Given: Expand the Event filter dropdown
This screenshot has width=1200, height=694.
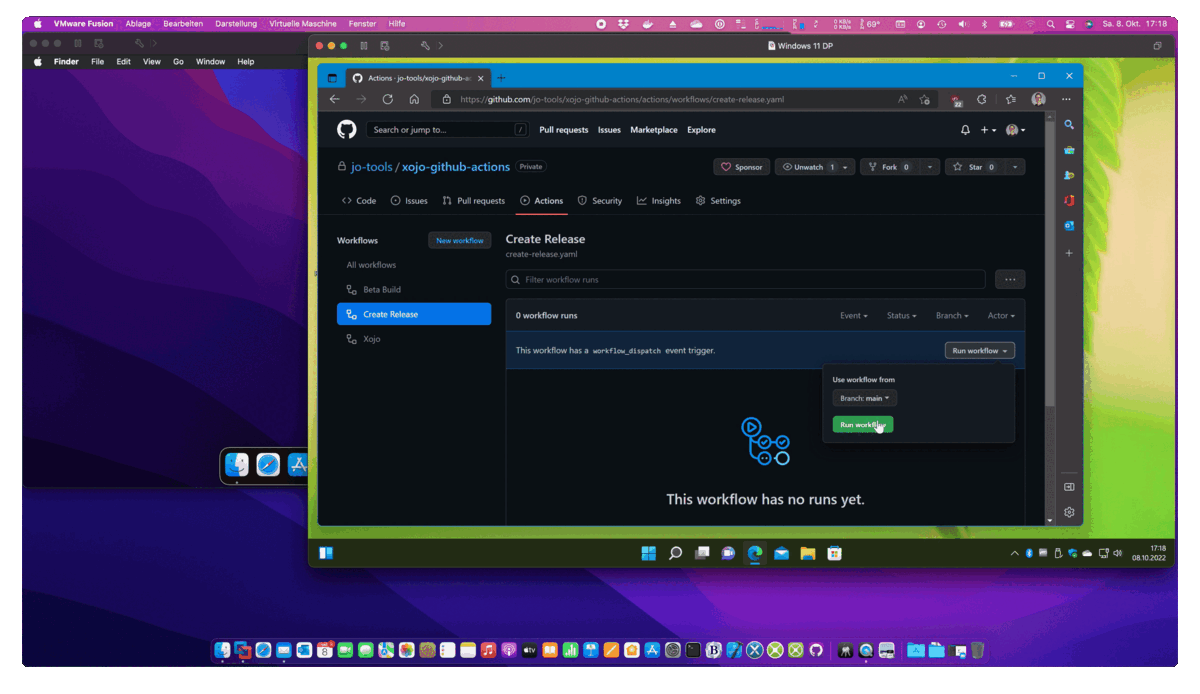Looking at the screenshot, I should [853, 316].
